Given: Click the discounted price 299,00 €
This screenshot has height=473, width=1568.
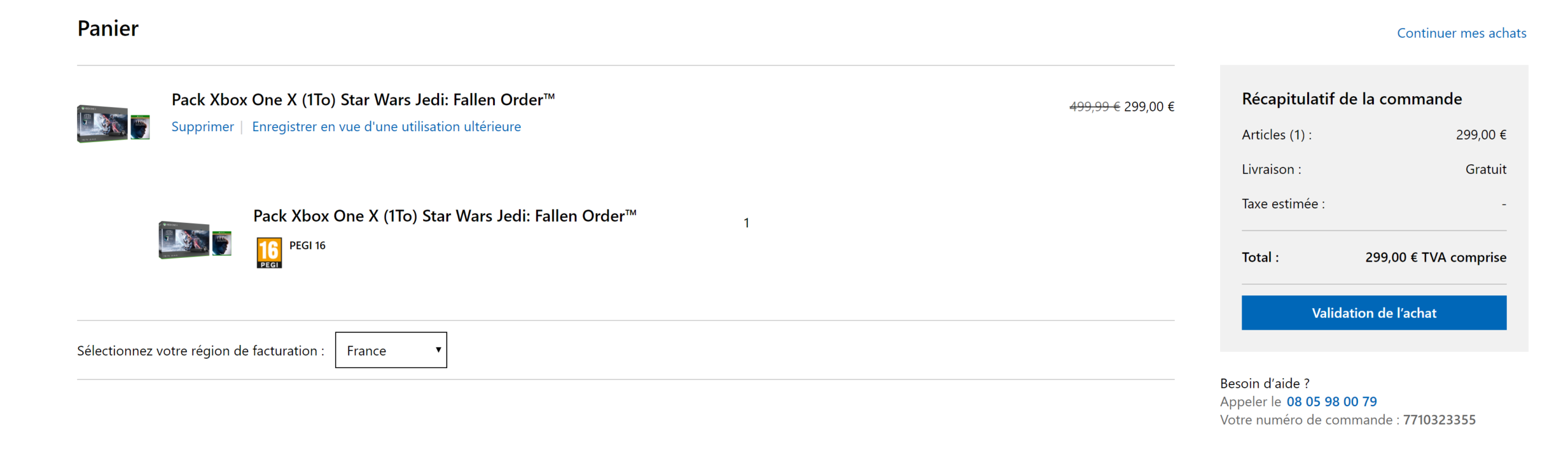Looking at the screenshot, I should [x=1148, y=107].
